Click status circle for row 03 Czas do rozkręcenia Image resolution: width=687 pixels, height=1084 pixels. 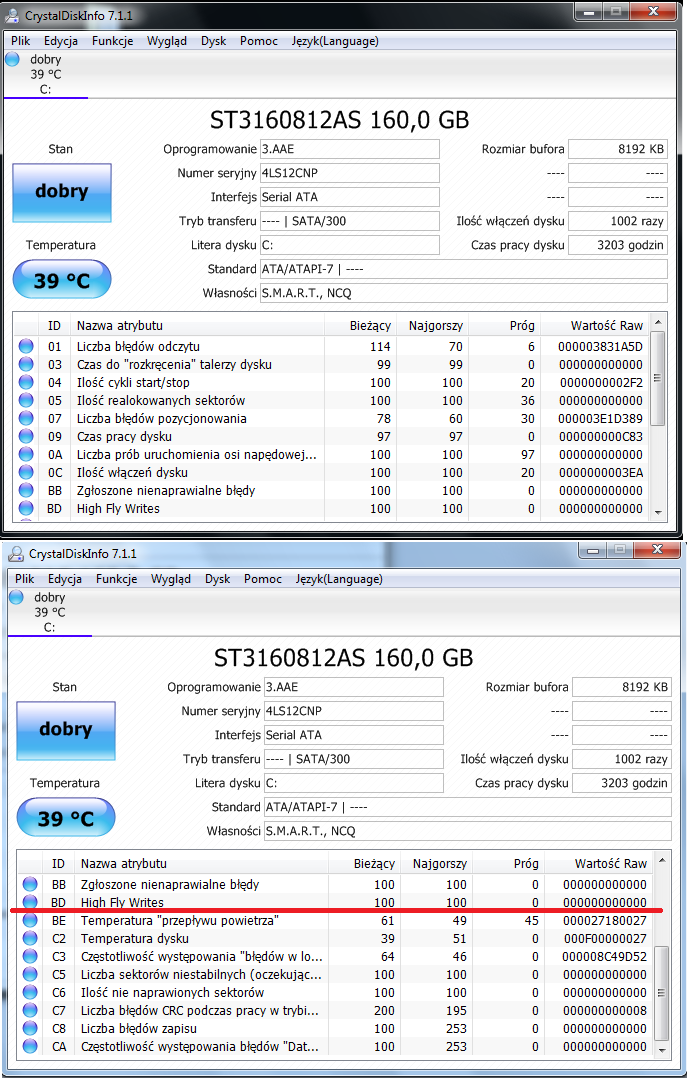(26, 364)
